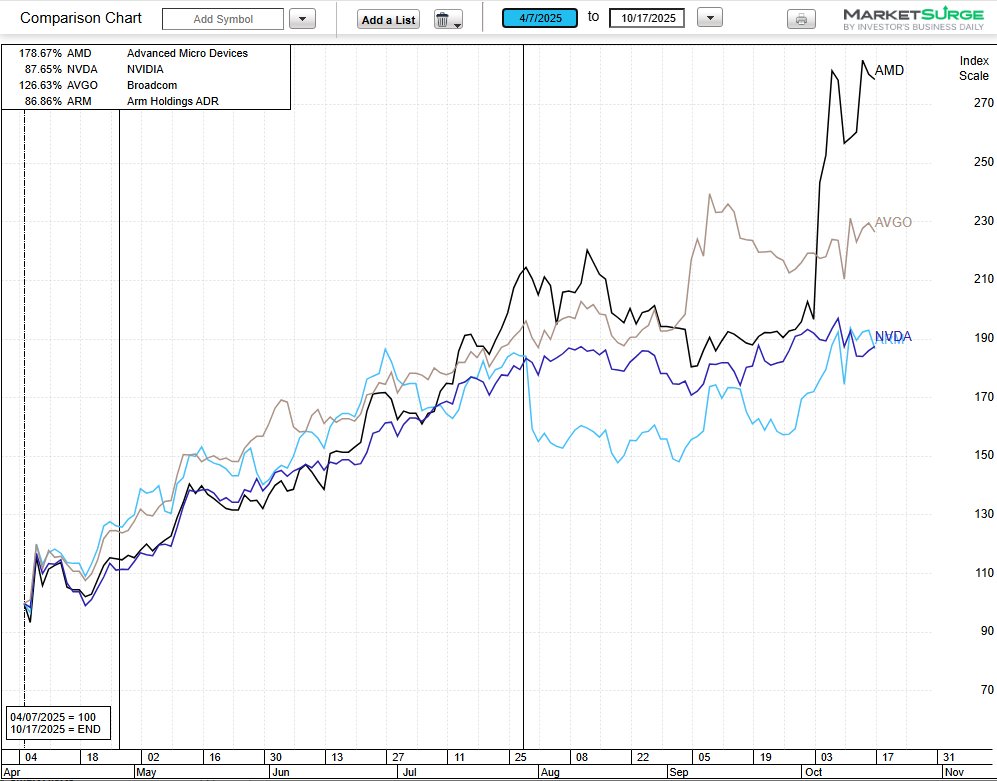Image resolution: width=997 pixels, height=781 pixels.
Task: Click the 10/17/2025 = END note
Action: (x=55, y=729)
